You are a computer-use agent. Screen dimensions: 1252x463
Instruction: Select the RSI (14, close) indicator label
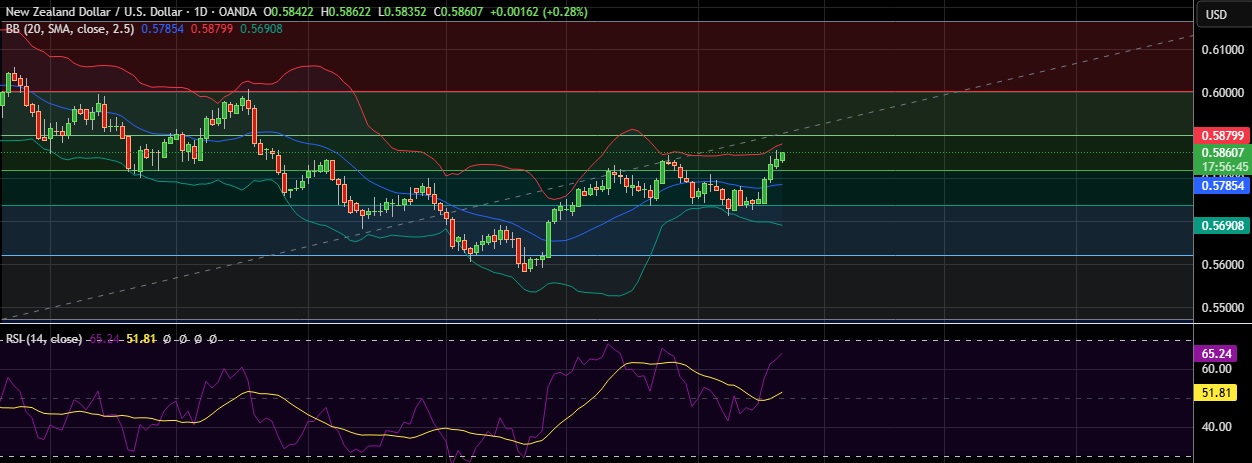(x=44, y=340)
